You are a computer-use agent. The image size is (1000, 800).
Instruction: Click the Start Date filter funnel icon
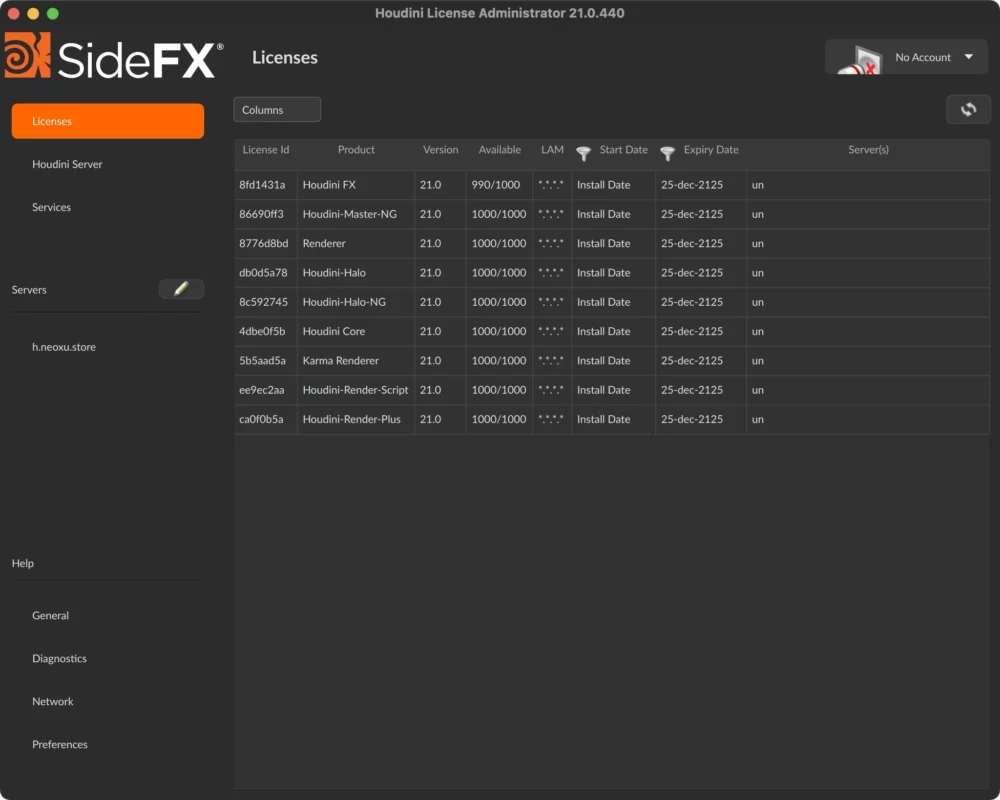click(584, 153)
